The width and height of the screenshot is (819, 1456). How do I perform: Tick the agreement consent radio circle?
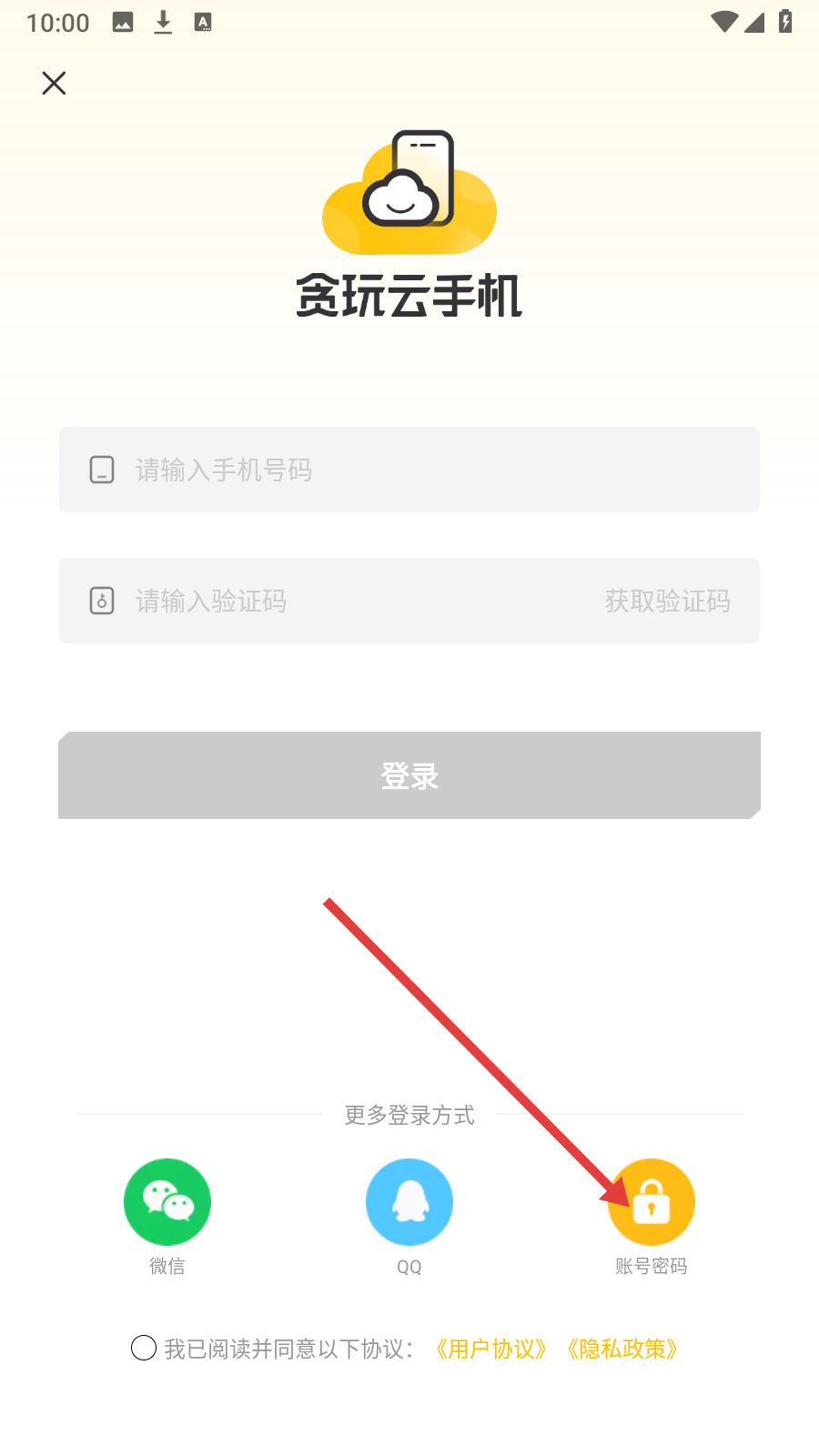point(144,1348)
